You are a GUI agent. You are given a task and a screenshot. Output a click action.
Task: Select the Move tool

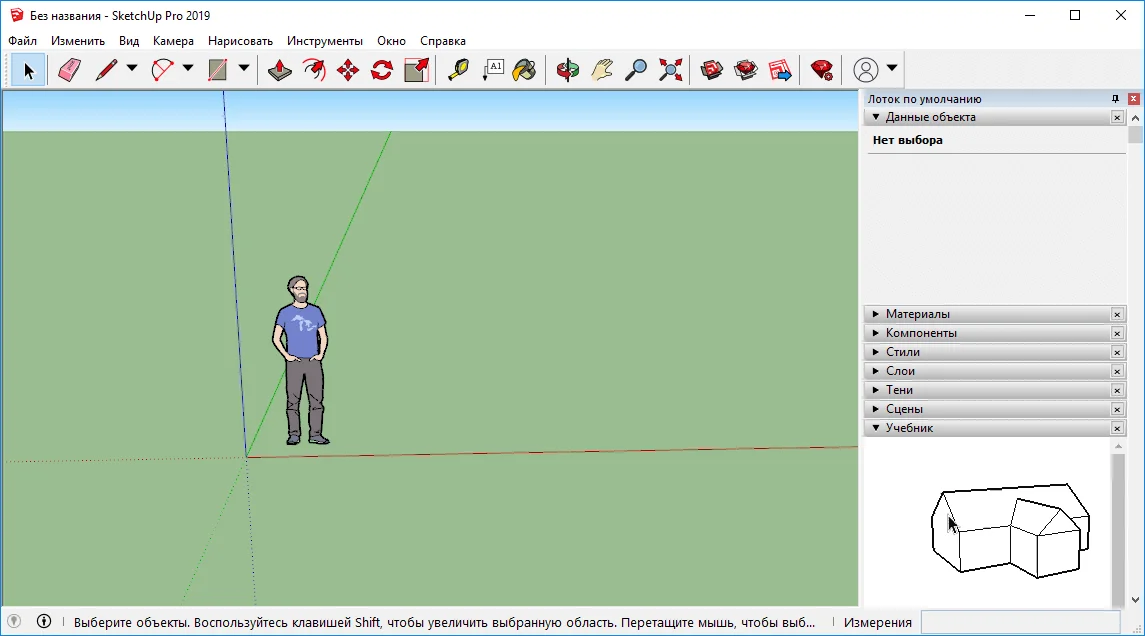(x=348, y=70)
